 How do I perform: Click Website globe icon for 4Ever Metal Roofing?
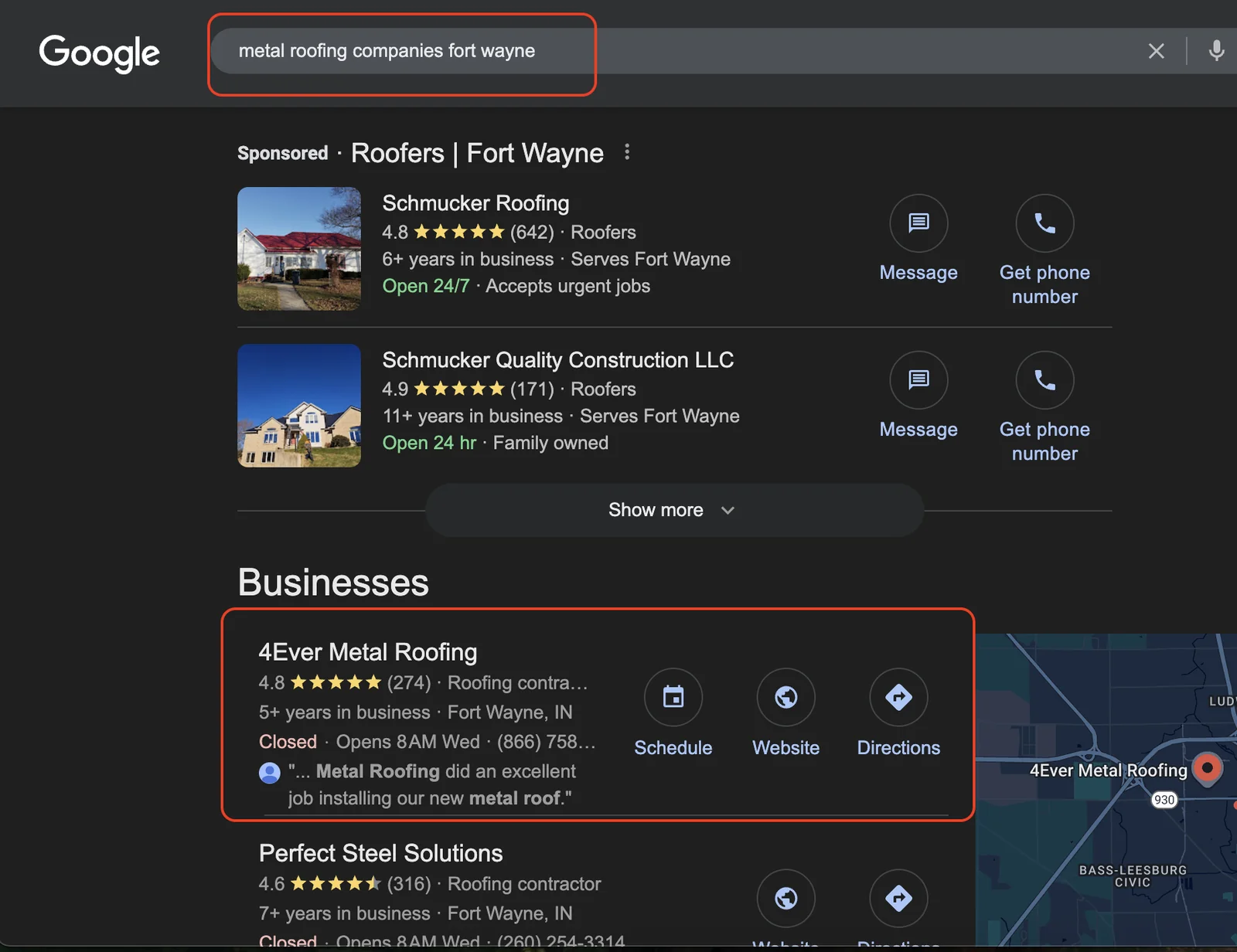point(786,697)
